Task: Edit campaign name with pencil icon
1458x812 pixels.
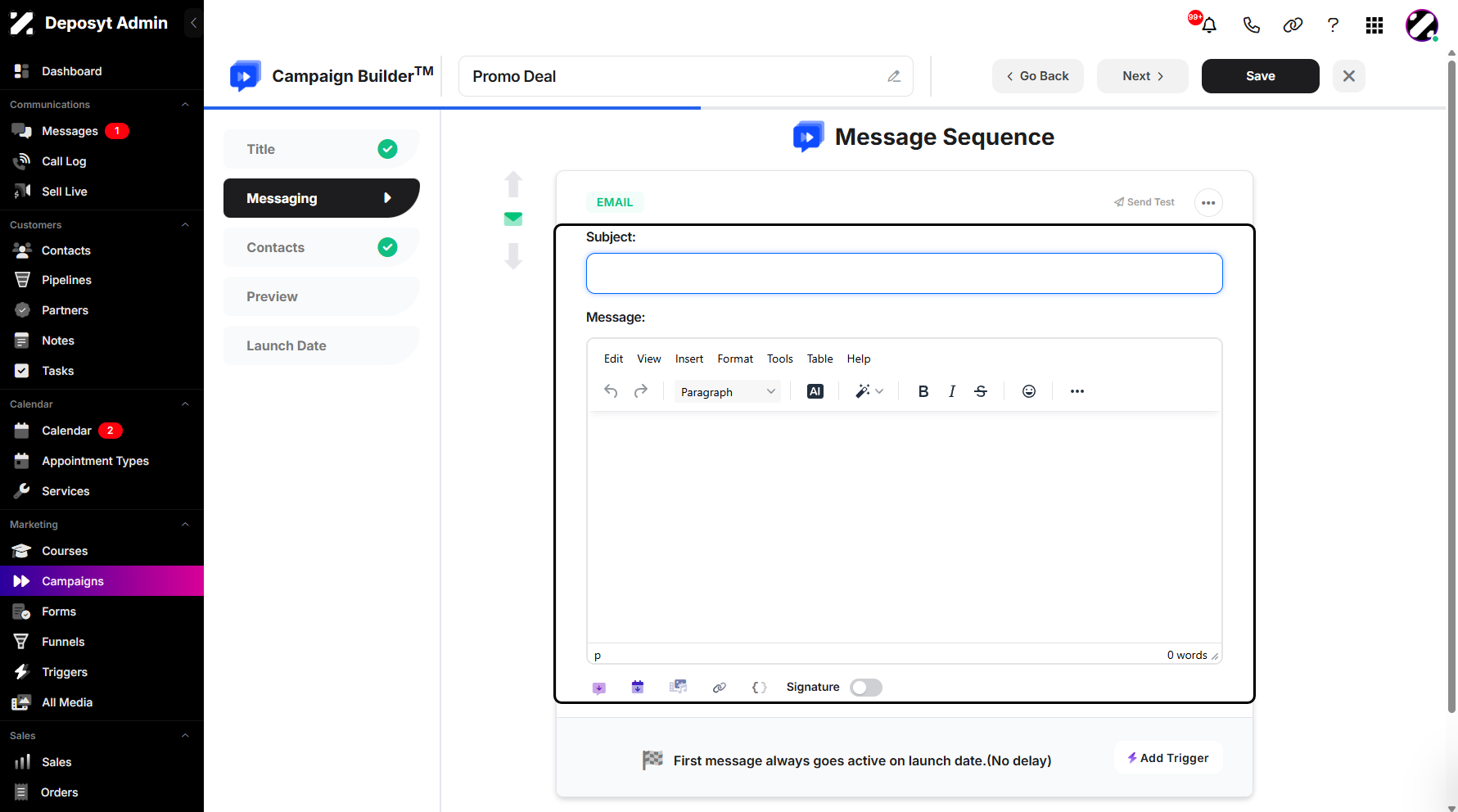Action: point(894,76)
